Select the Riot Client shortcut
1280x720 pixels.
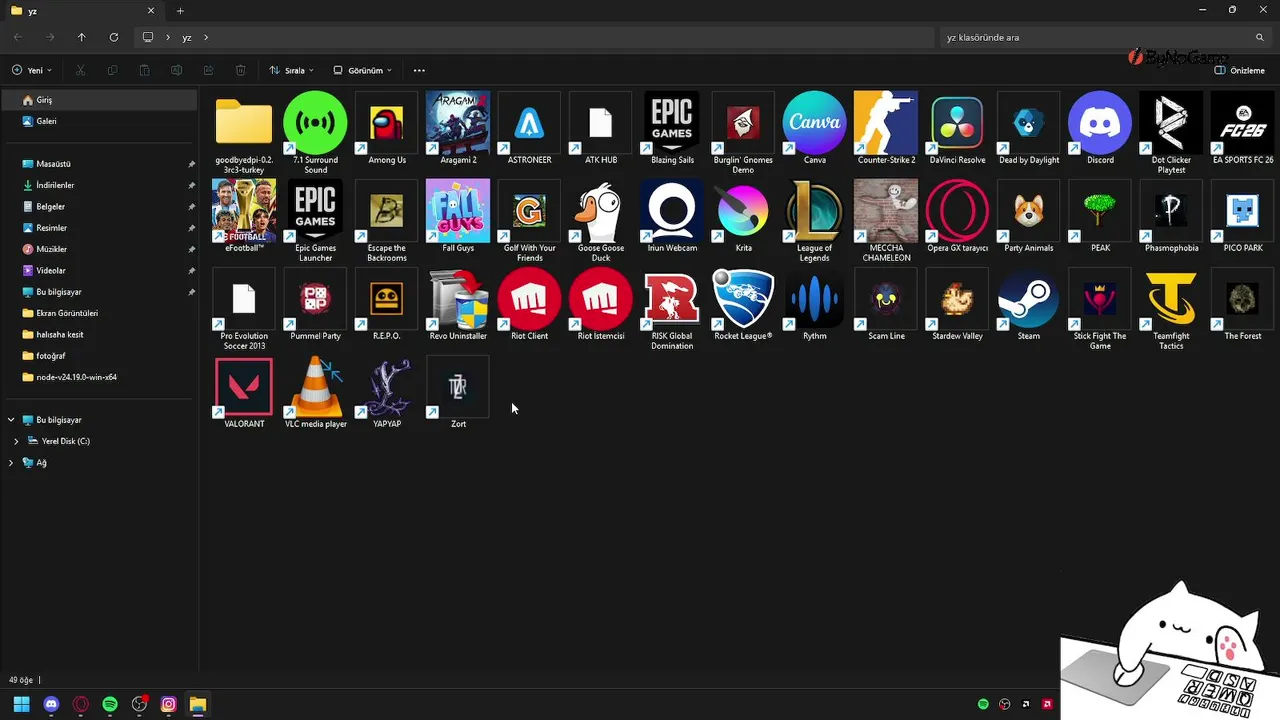[x=529, y=305]
